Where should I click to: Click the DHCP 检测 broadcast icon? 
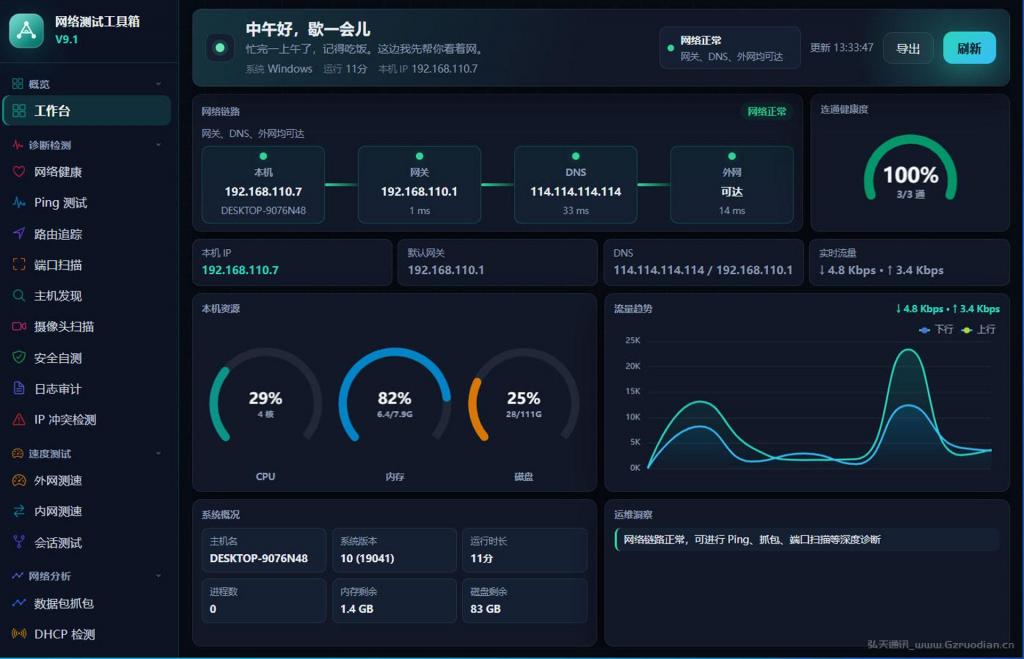pyautogui.click(x=19, y=634)
